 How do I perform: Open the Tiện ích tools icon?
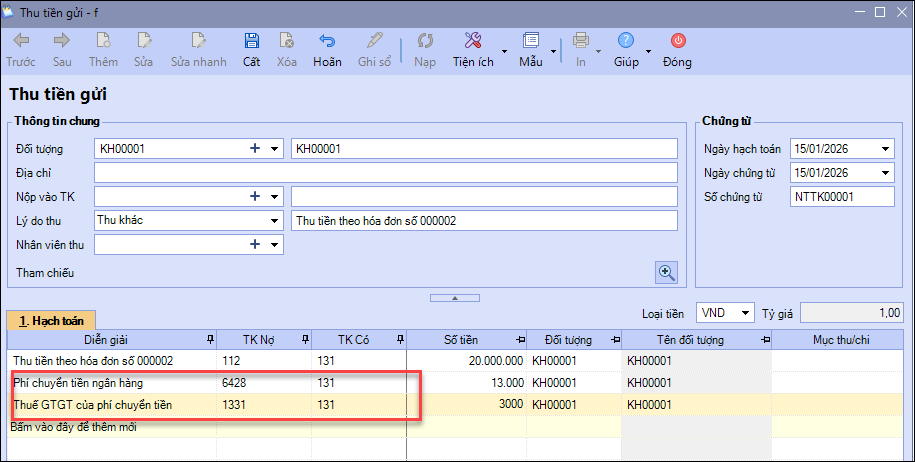pos(473,42)
